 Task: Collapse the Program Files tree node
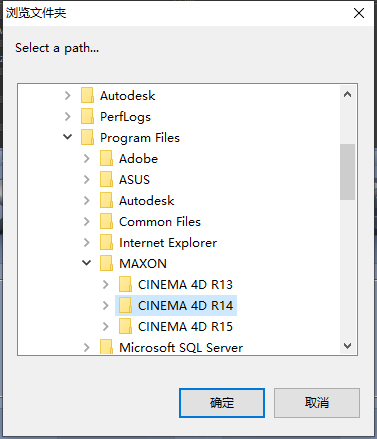pos(68,137)
